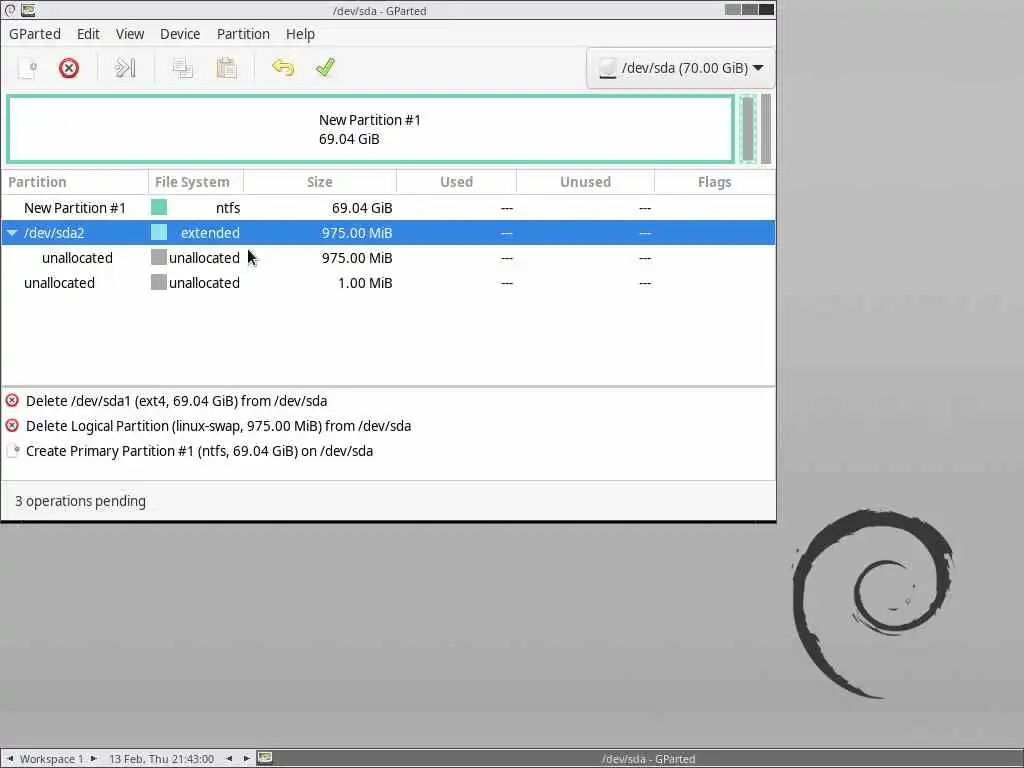Open the Partition menu
This screenshot has width=1024, height=768.
click(243, 34)
